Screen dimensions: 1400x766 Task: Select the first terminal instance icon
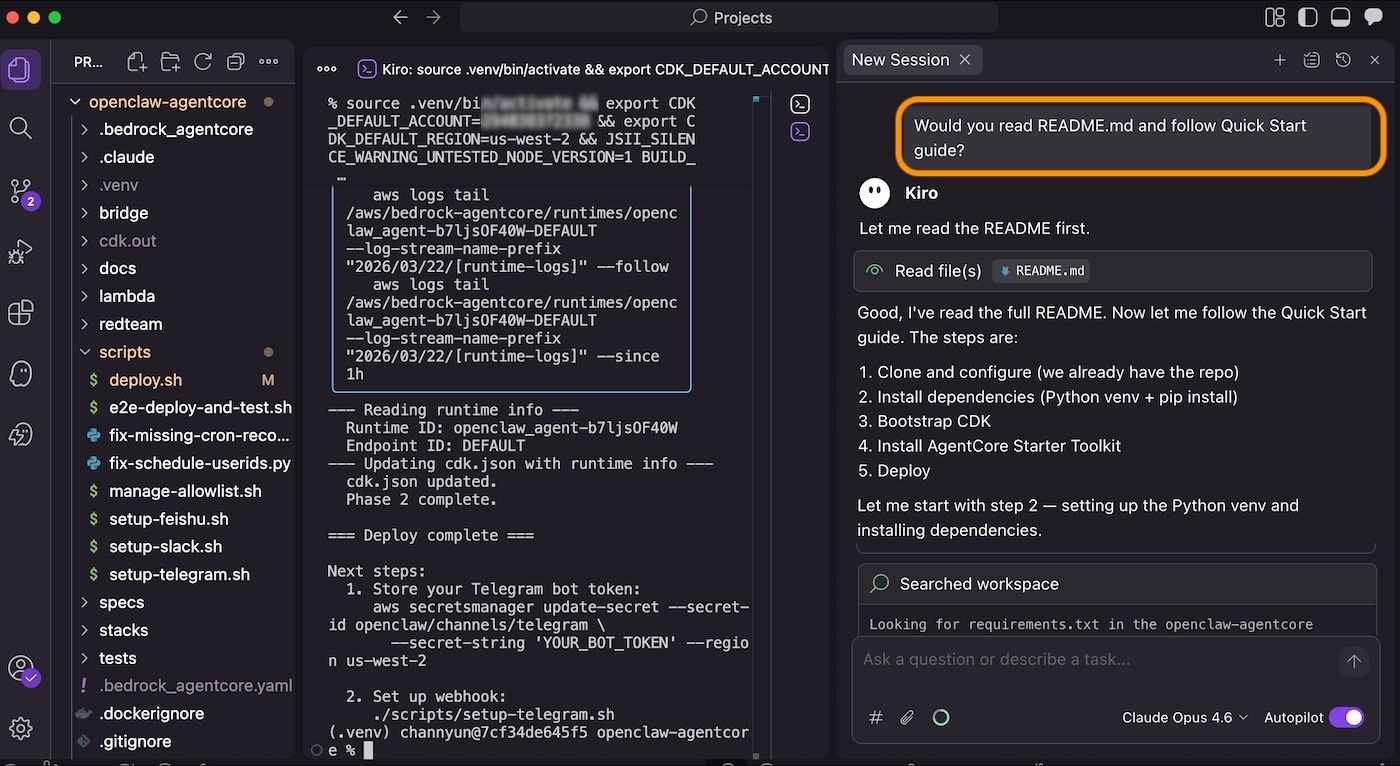[800, 104]
